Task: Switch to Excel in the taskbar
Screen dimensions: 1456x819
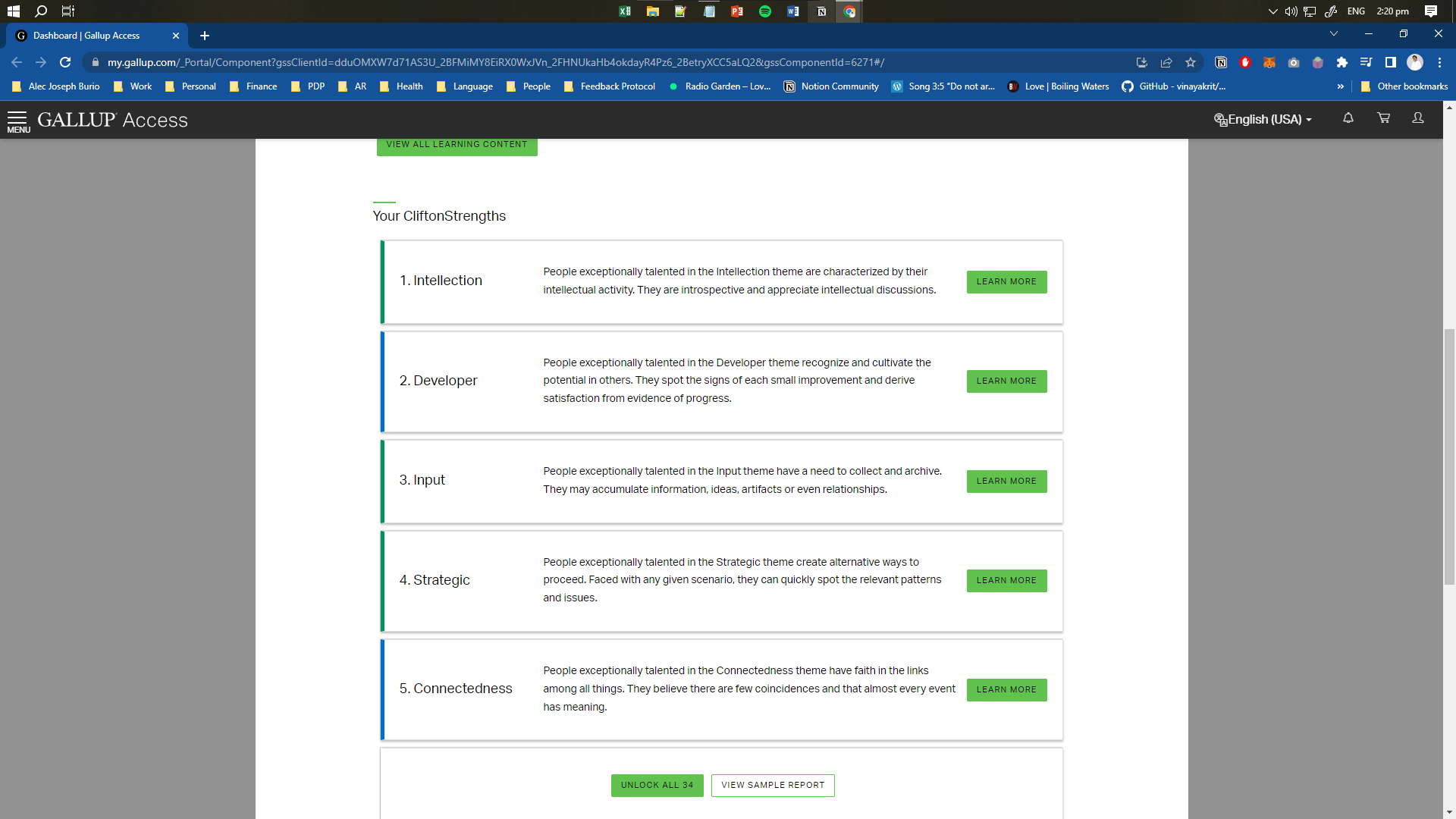Action: tap(625, 11)
